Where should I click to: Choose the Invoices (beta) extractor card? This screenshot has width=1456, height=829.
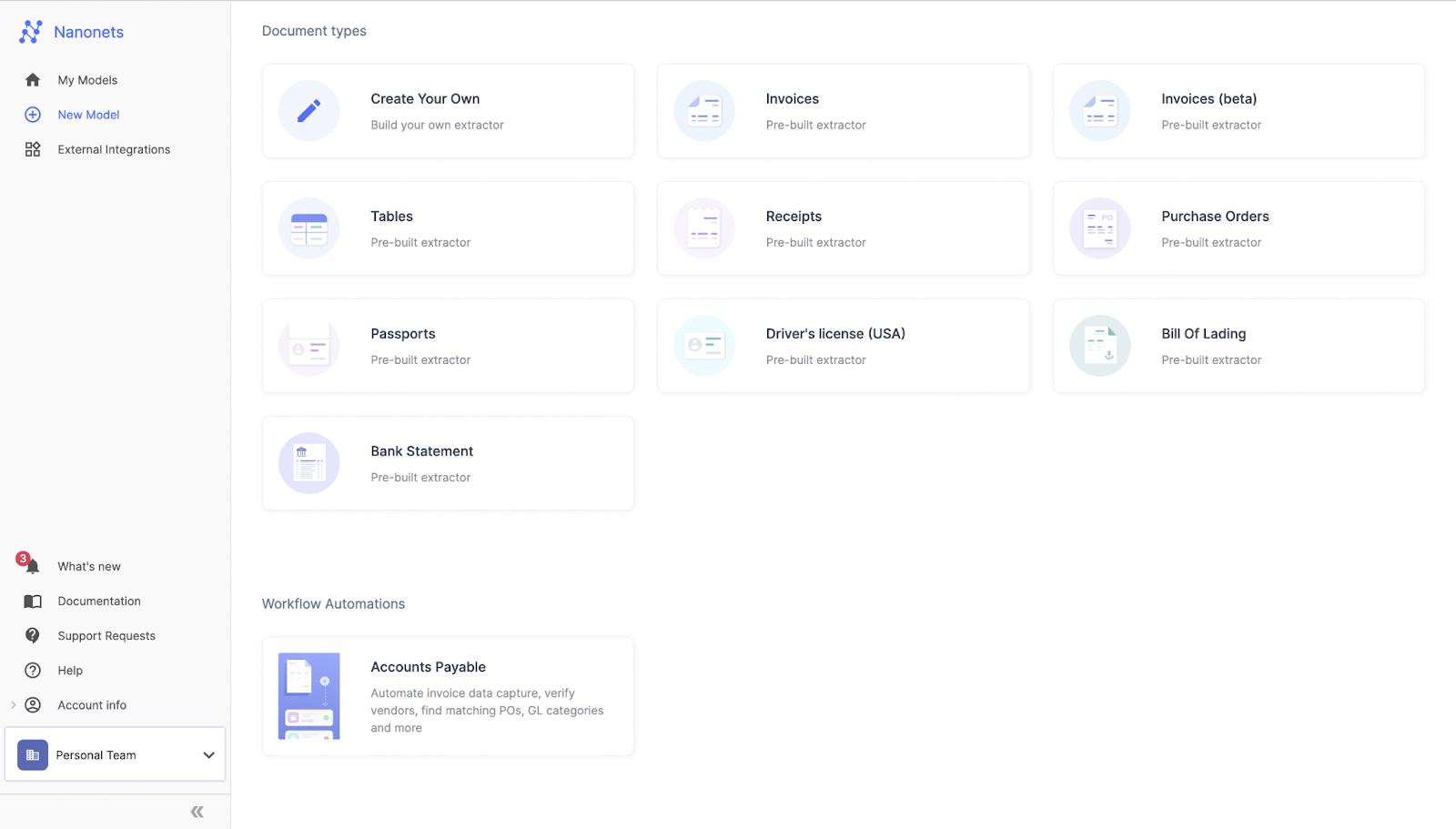[1239, 111]
